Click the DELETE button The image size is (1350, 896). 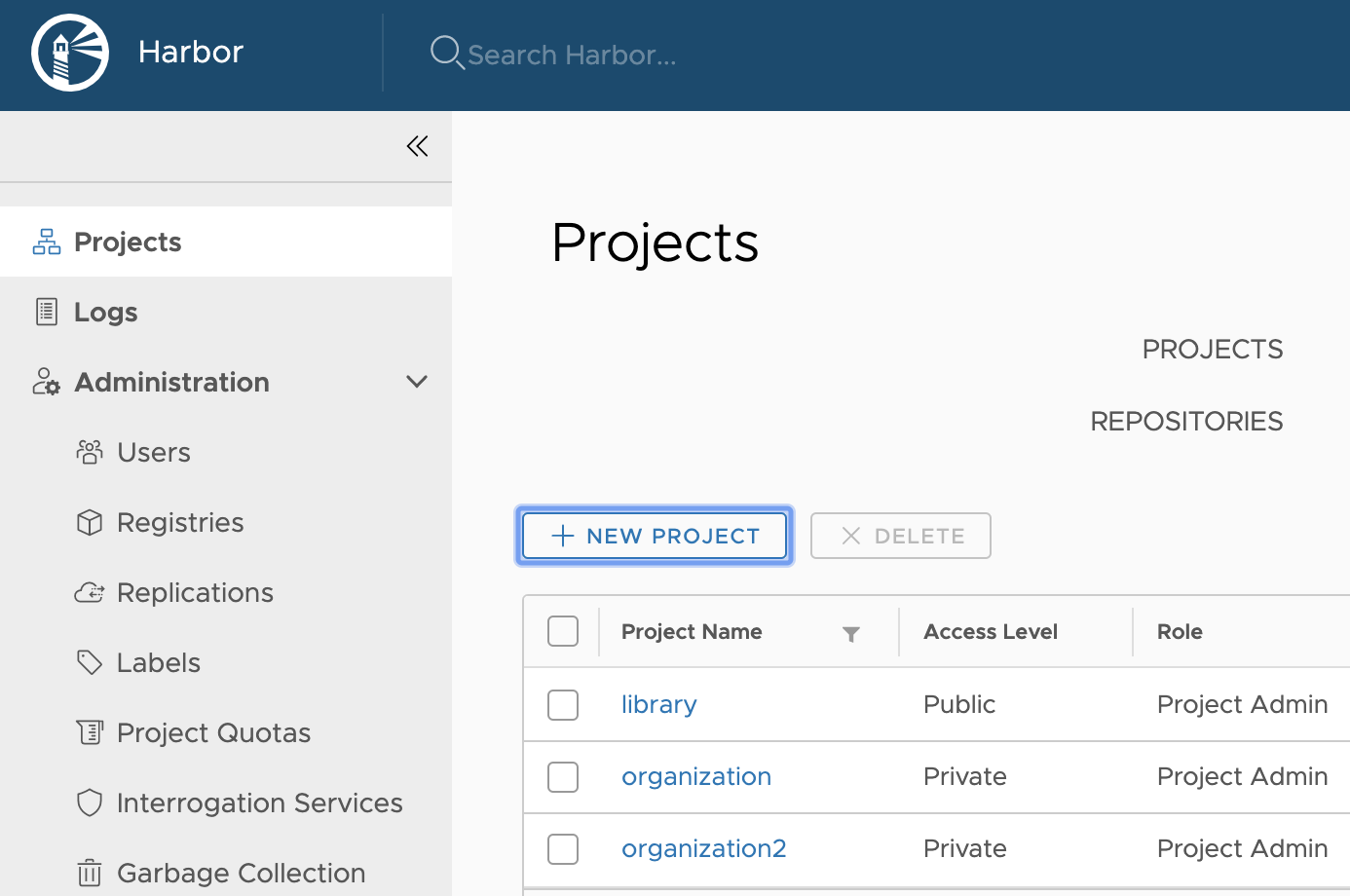coord(901,536)
